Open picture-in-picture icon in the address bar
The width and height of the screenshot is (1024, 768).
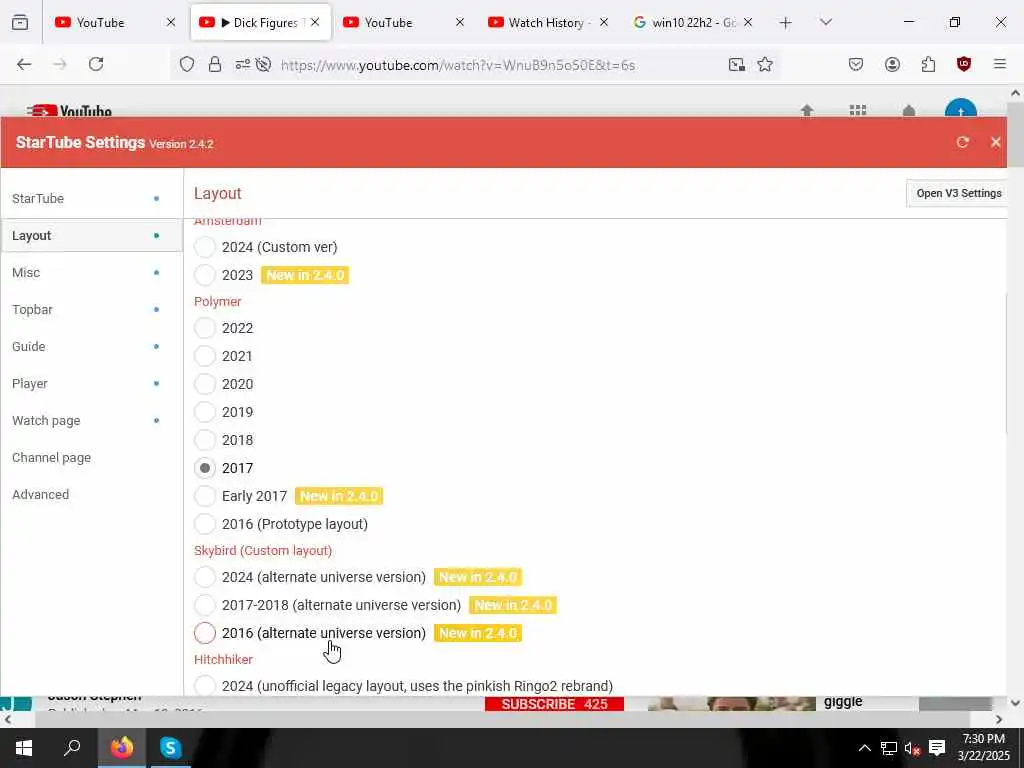737,64
